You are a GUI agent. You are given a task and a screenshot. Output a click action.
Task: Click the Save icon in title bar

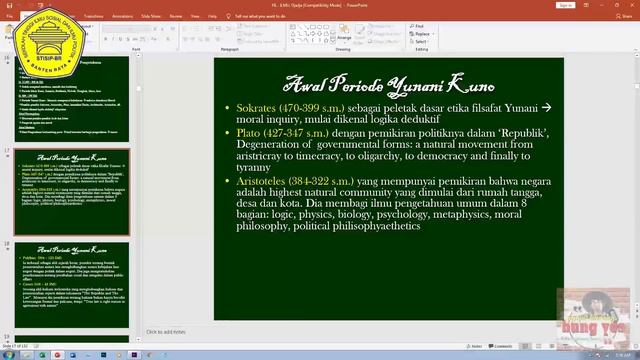click(9, 5)
